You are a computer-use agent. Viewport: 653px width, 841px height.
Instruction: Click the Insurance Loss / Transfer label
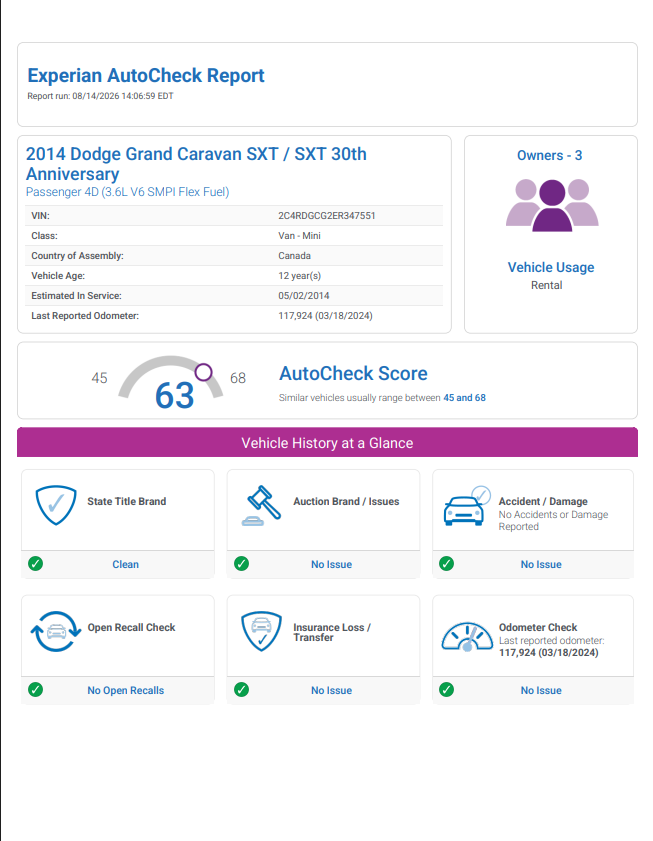click(332, 632)
